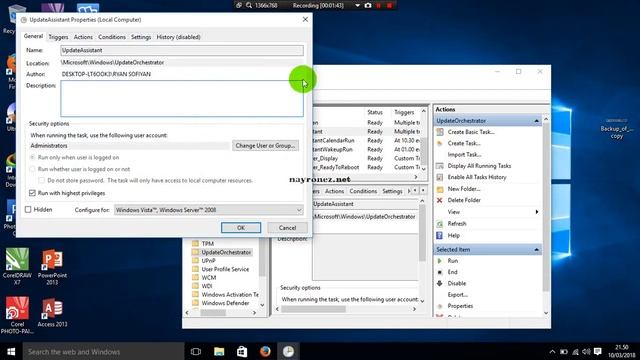Switch to the Settings tab in Properties
The width and height of the screenshot is (640, 360).
141,37
